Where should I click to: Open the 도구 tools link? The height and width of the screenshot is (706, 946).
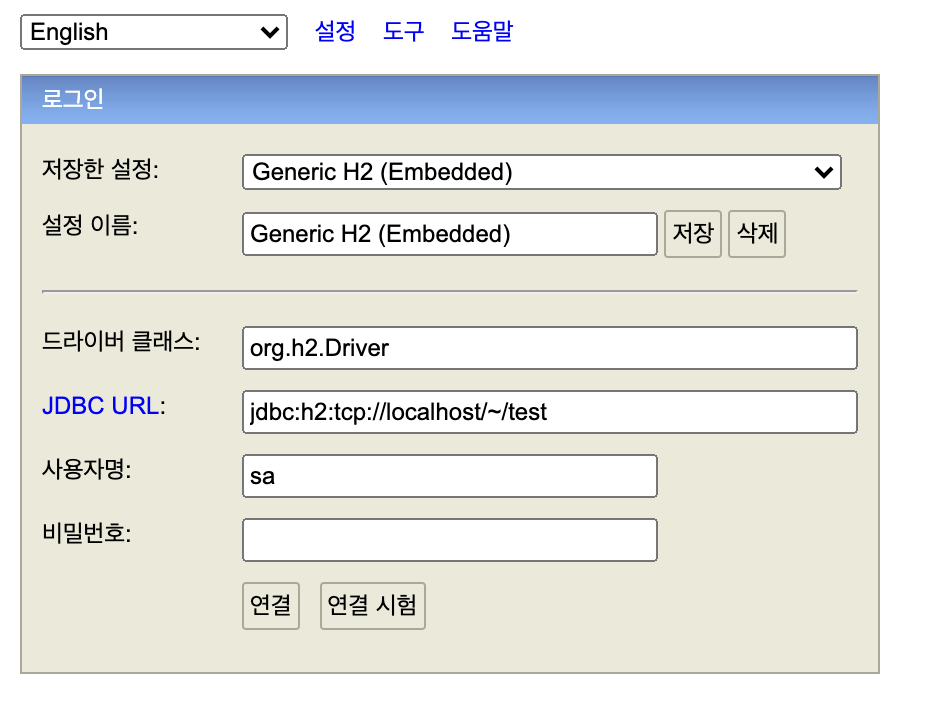coord(403,31)
